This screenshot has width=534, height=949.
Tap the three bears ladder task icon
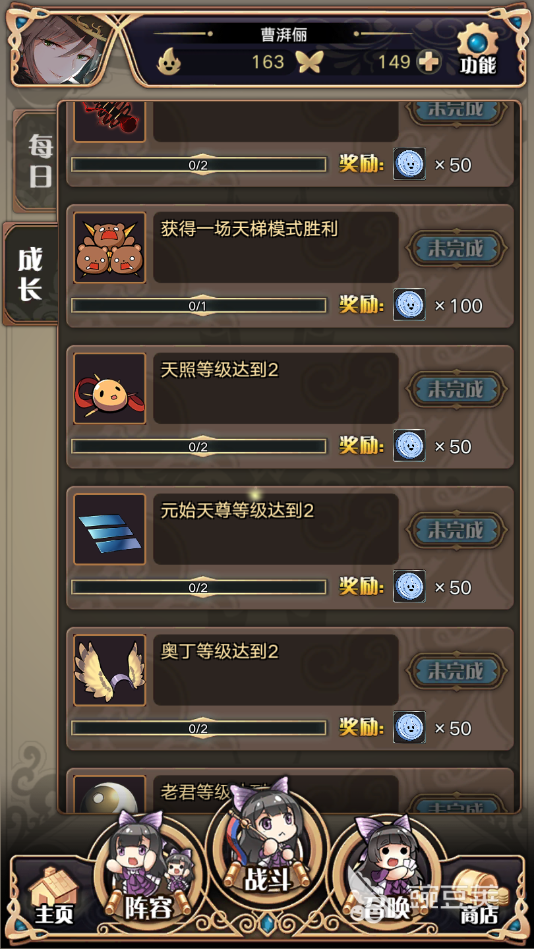coord(110,248)
